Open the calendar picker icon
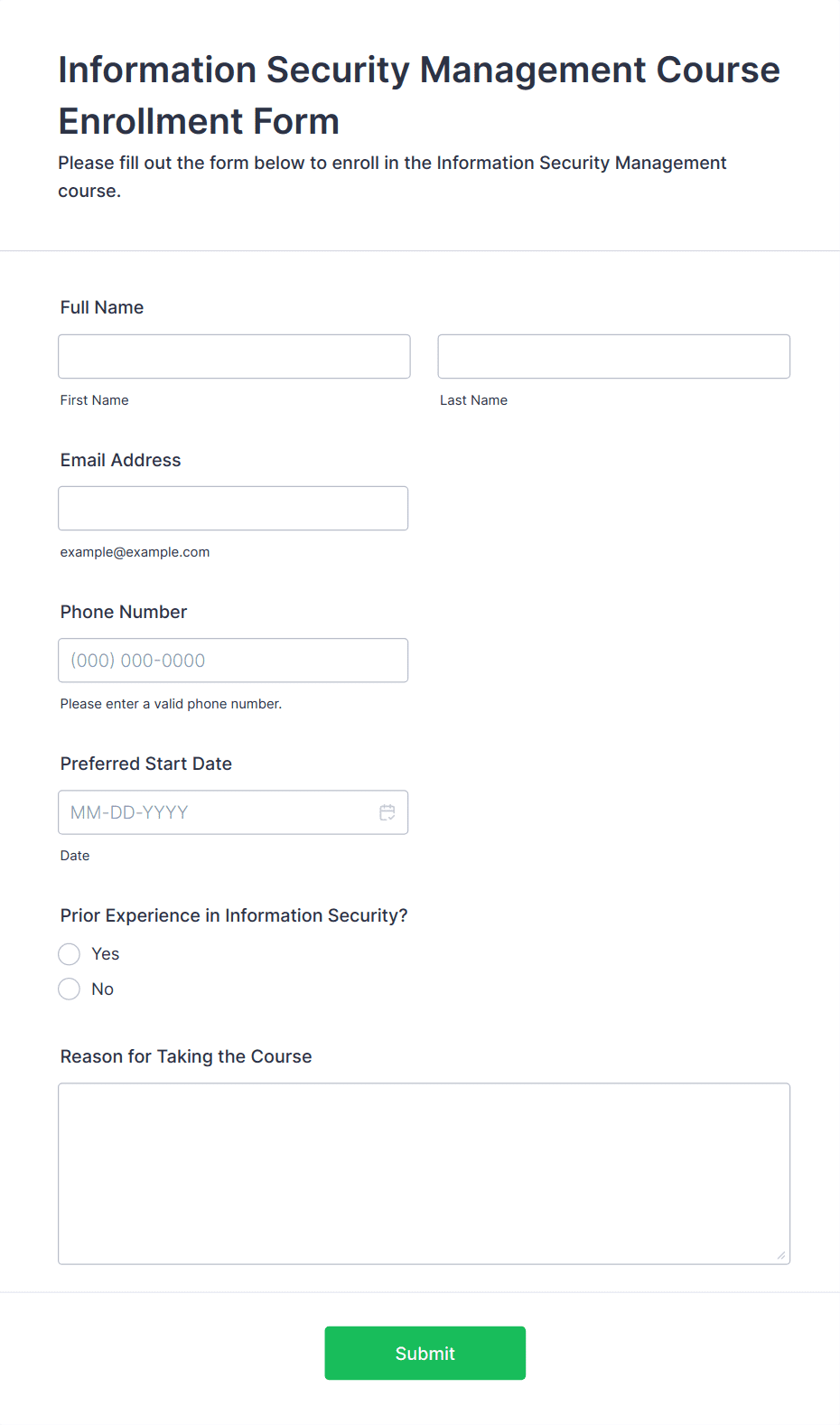Viewport: 840px width, 1425px height. 387,812
